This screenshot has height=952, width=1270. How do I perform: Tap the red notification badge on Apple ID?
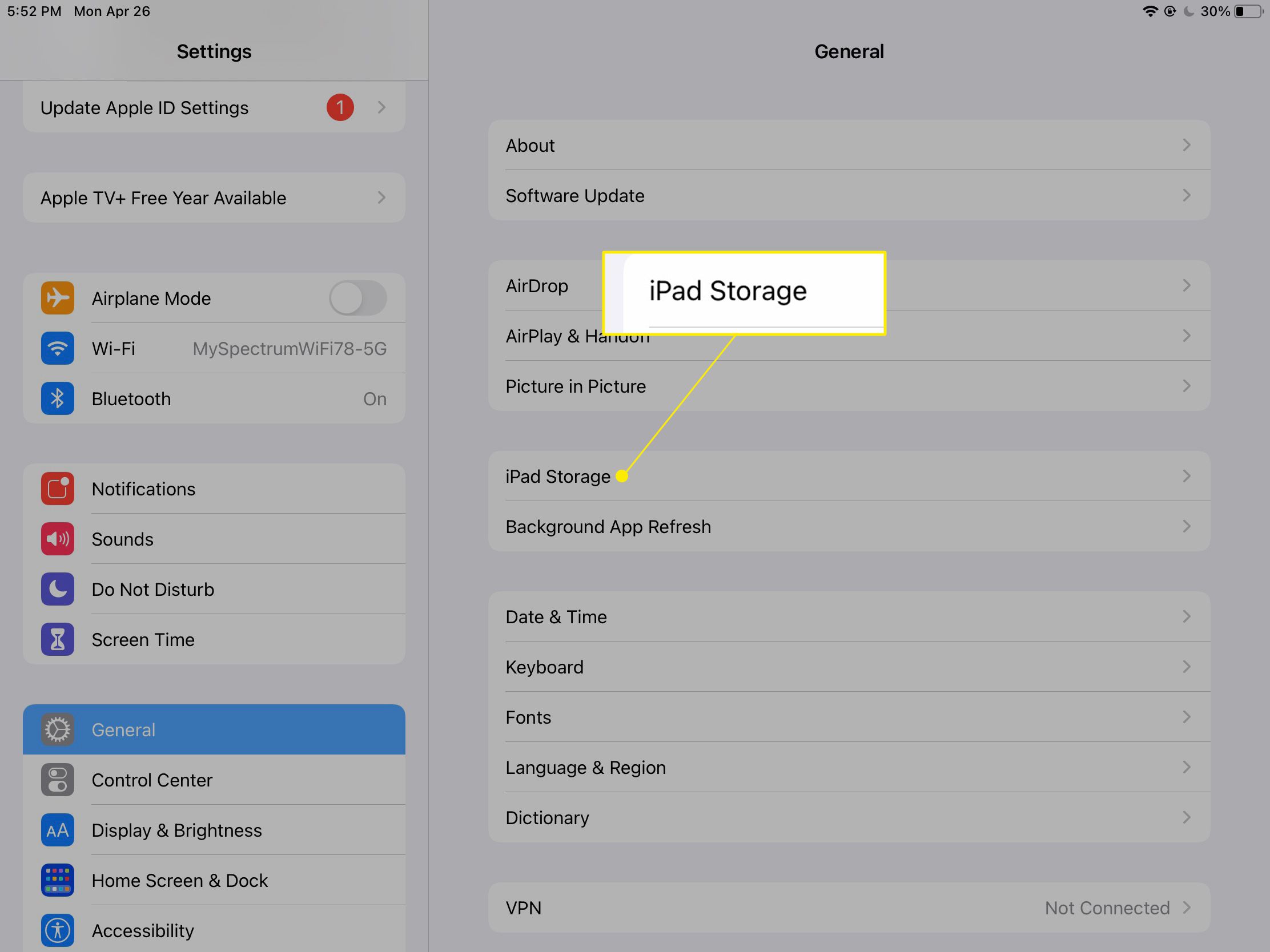(x=340, y=107)
